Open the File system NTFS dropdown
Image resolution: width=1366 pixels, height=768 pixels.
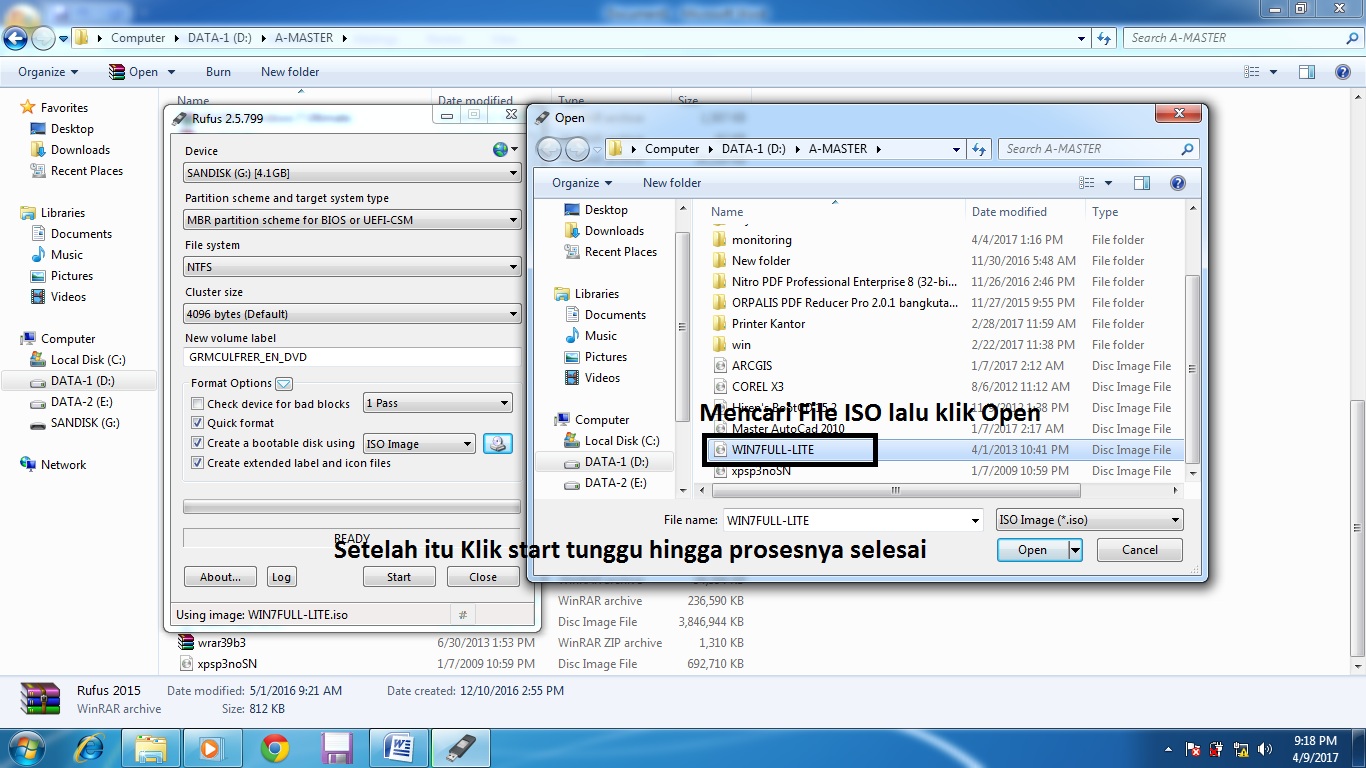352,267
